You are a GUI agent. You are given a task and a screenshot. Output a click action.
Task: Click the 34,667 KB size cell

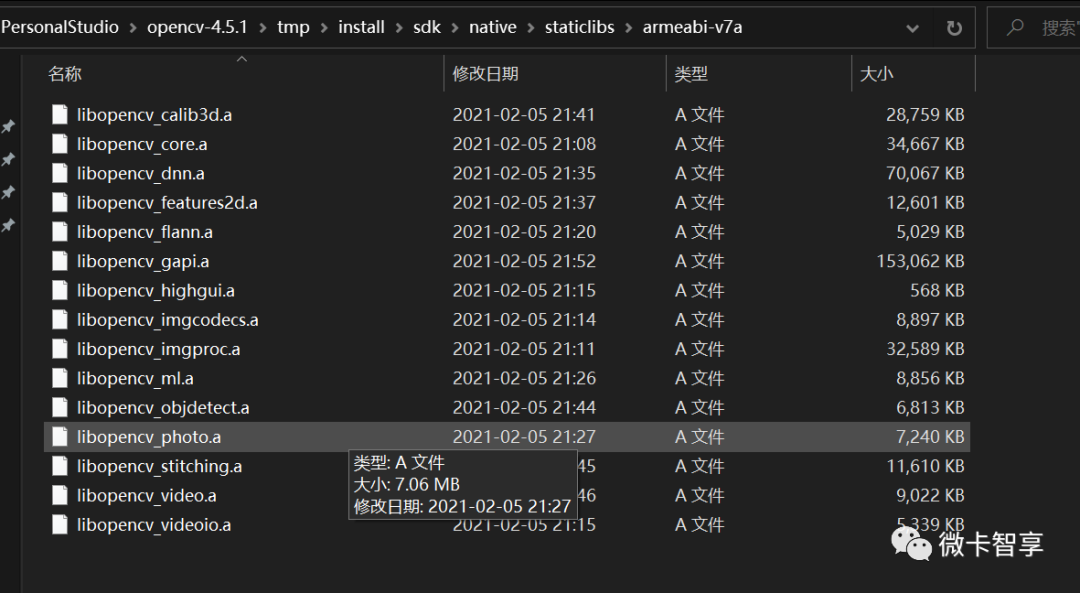(925, 144)
